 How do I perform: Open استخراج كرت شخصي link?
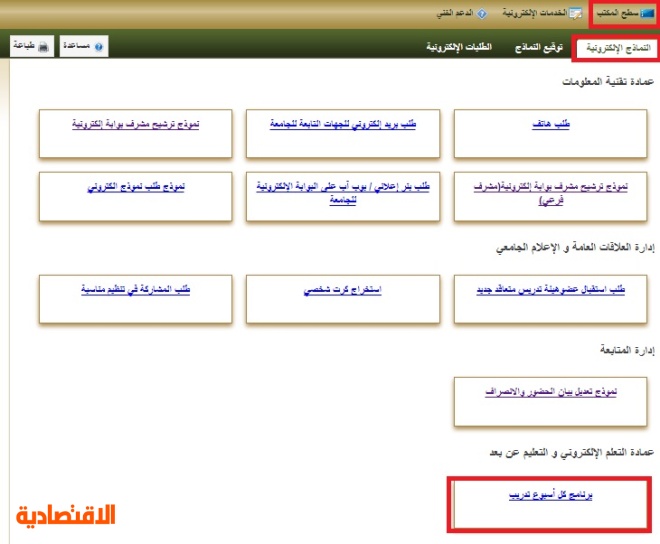click(x=343, y=290)
